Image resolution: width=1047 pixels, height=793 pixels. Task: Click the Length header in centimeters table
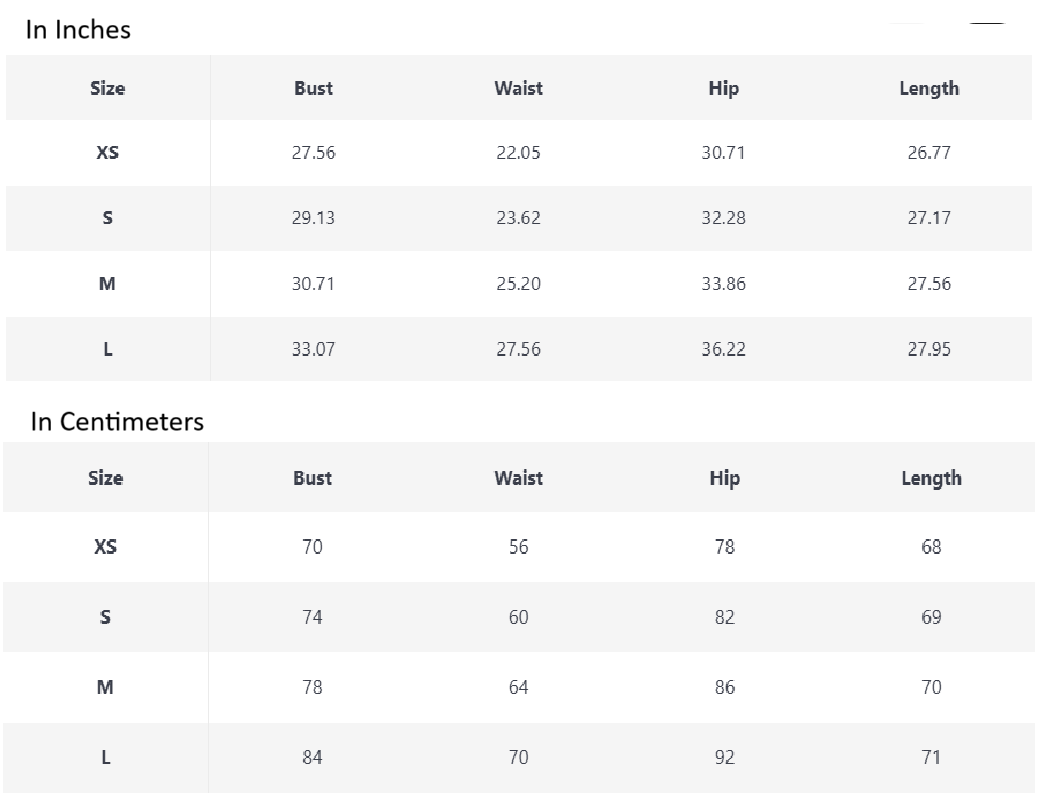pos(931,478)
